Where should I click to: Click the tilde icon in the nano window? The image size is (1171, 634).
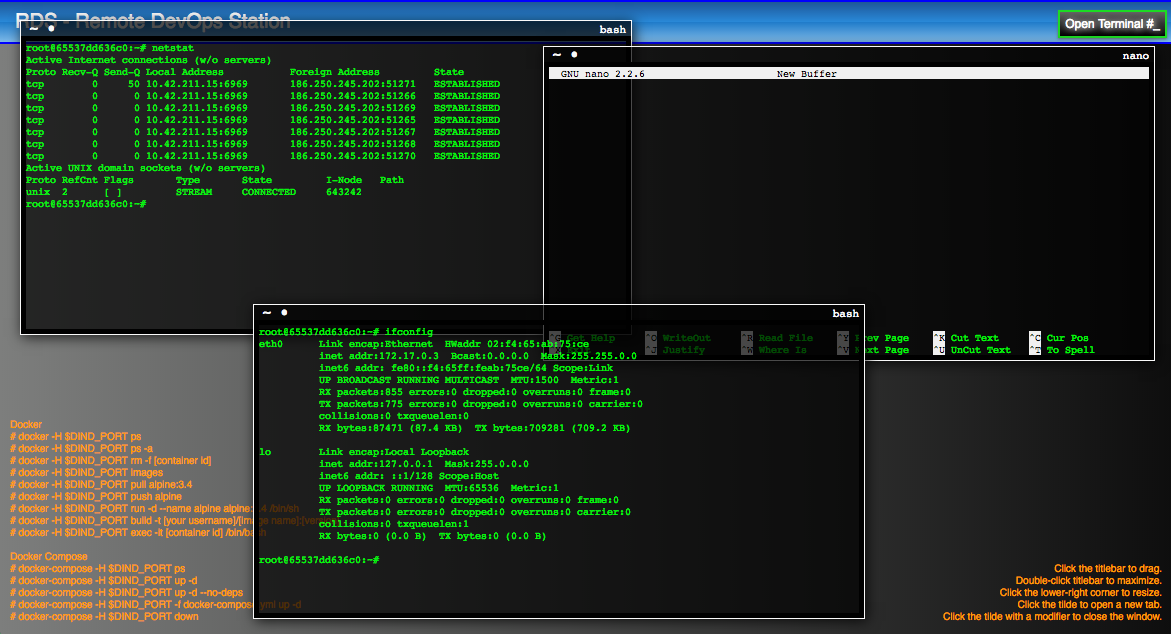(556, 55)
